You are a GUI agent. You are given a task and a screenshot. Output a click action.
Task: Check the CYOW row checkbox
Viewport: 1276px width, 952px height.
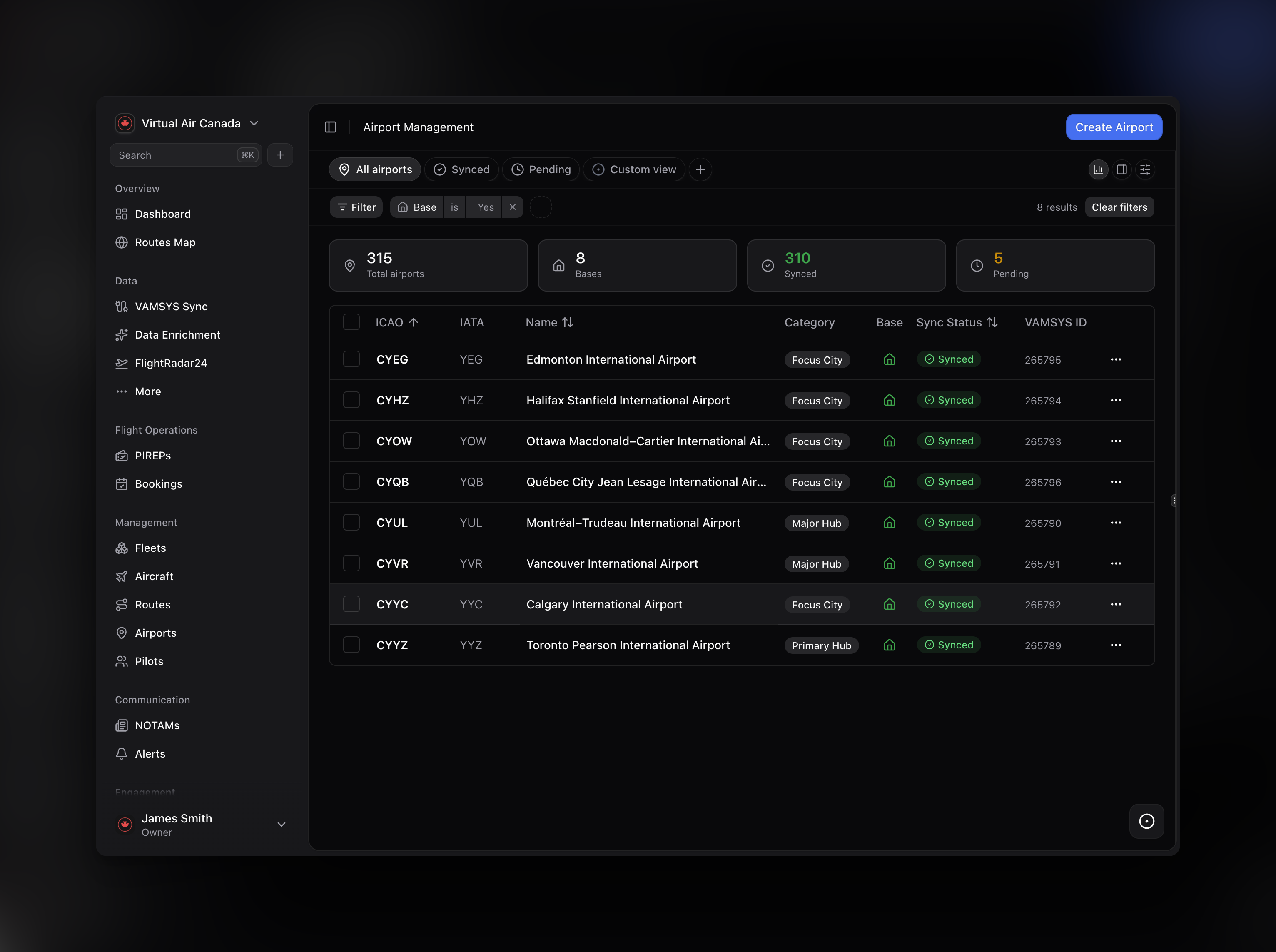[x=351, y=441]
